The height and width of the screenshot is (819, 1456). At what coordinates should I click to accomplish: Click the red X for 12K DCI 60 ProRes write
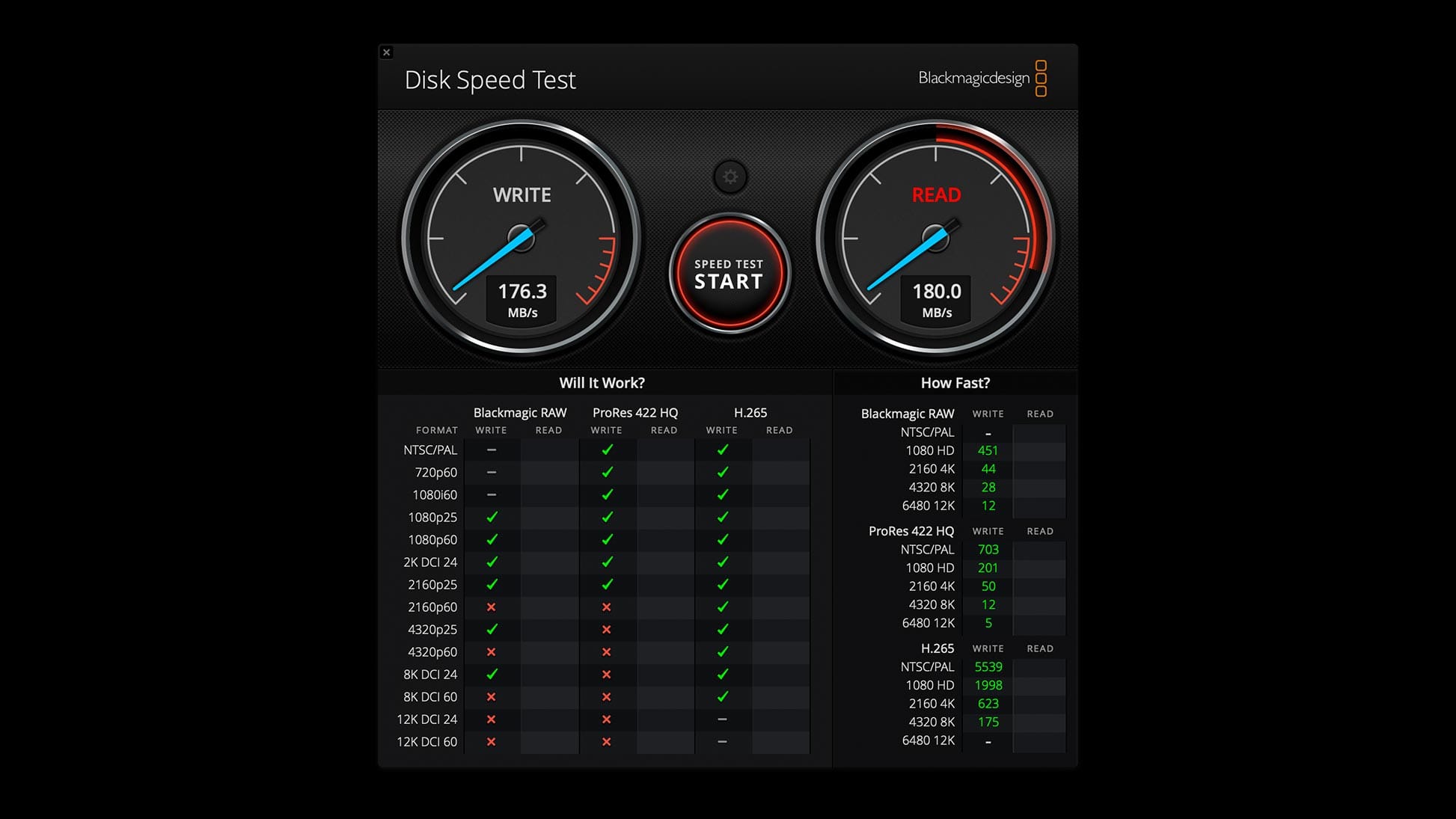606,741
